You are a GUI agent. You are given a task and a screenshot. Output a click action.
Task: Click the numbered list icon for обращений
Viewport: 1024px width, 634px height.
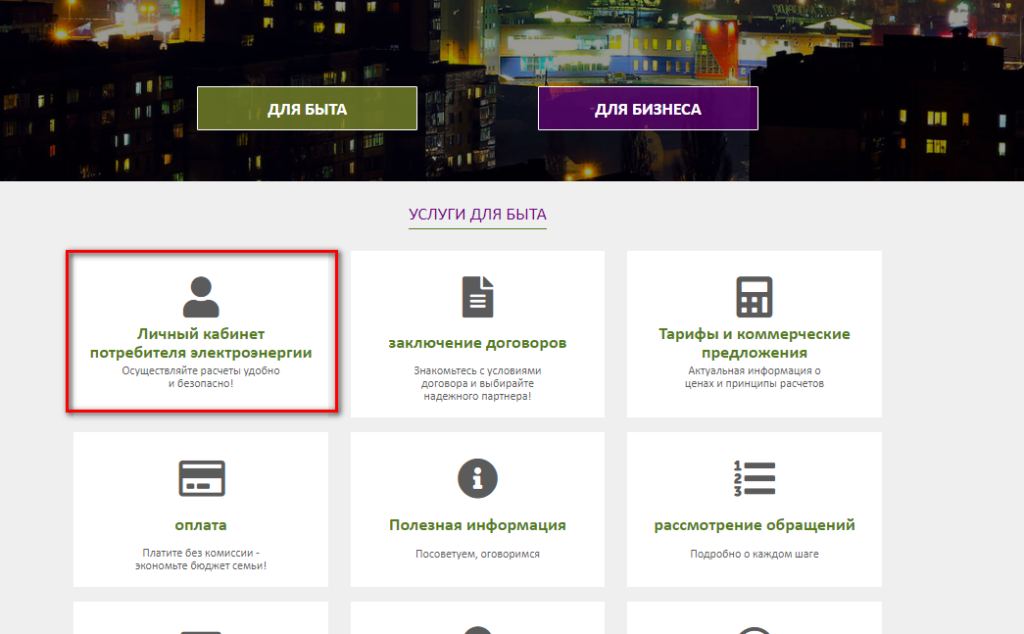click(x=754, y=478)
